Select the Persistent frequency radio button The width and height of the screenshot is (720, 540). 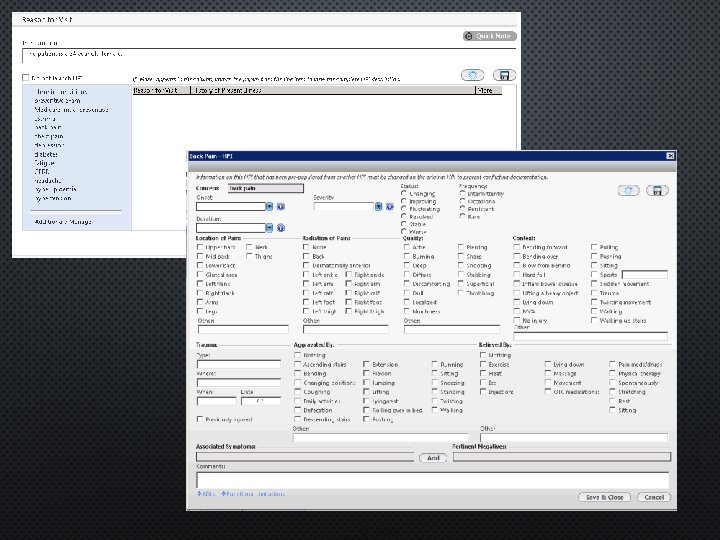click(462, 209)
